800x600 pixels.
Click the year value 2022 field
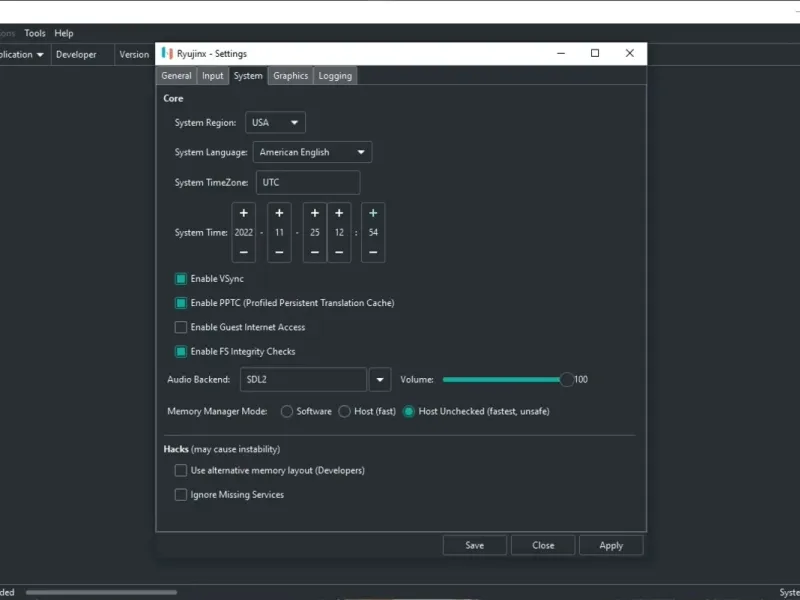tap(243, 233)
